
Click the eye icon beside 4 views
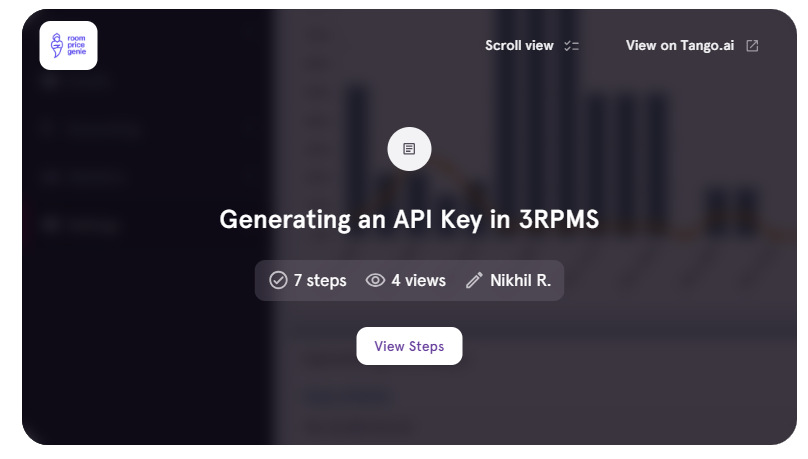pyautogui.click(x=375, y=280)
